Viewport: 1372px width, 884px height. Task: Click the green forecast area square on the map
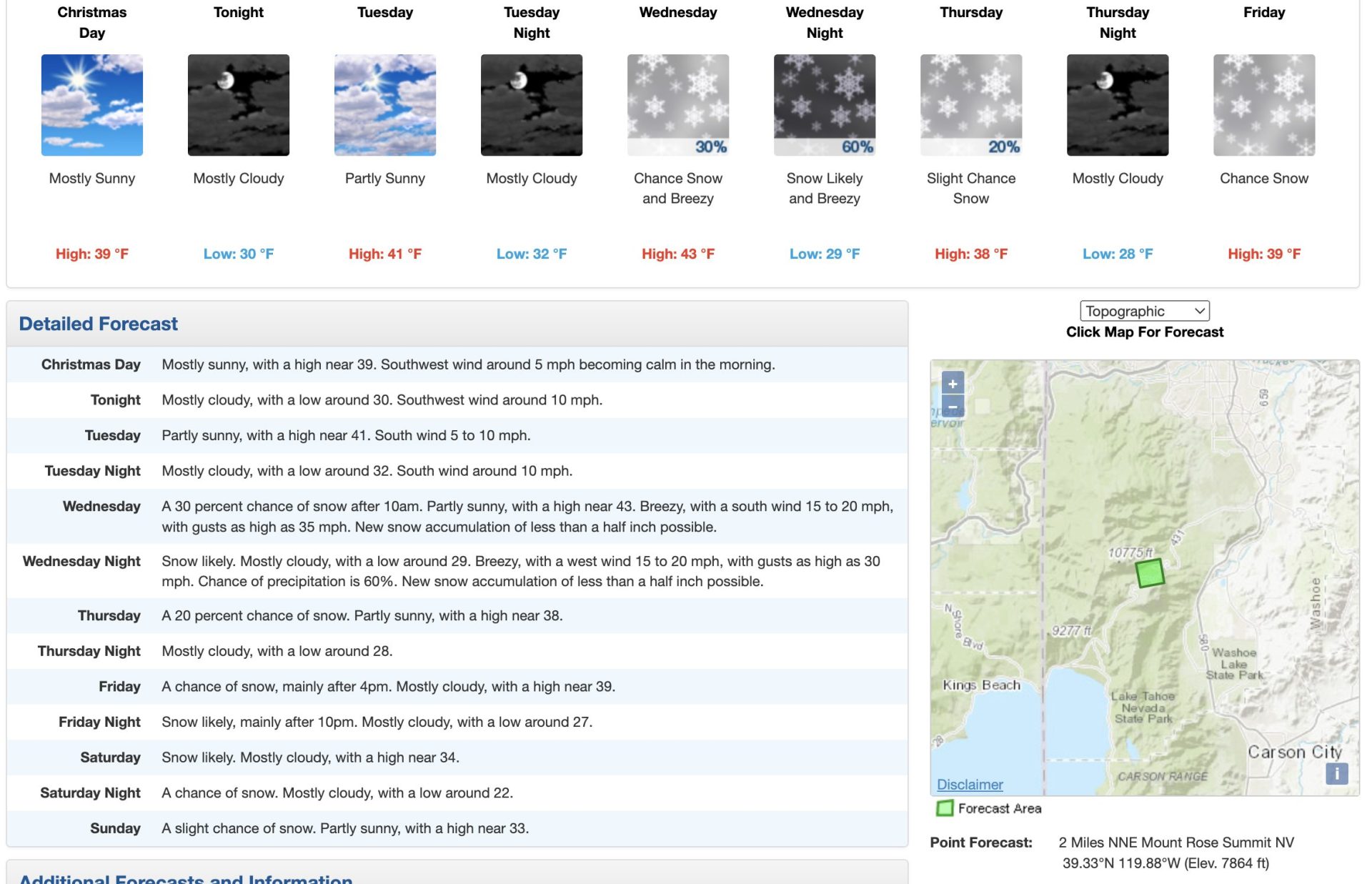coord(1150,573)
